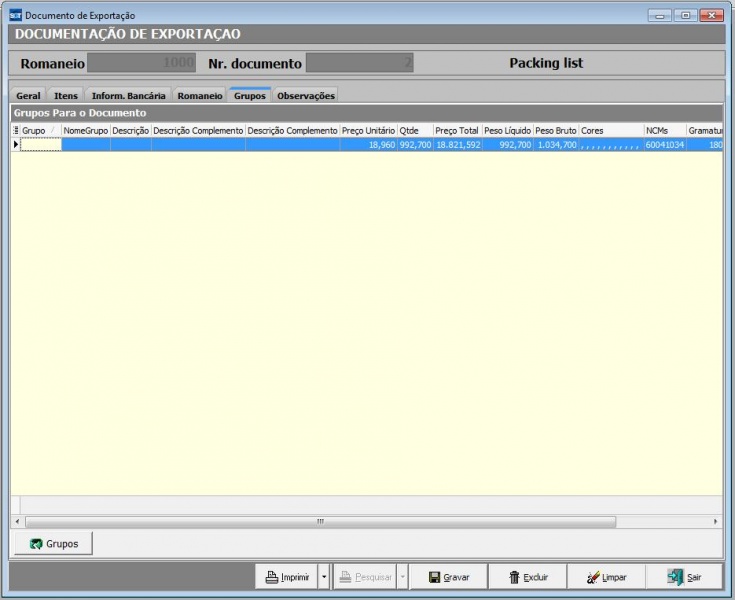The image size is (735, 600).
Task: Open the Itens tab
Action: tap(66, 96)
